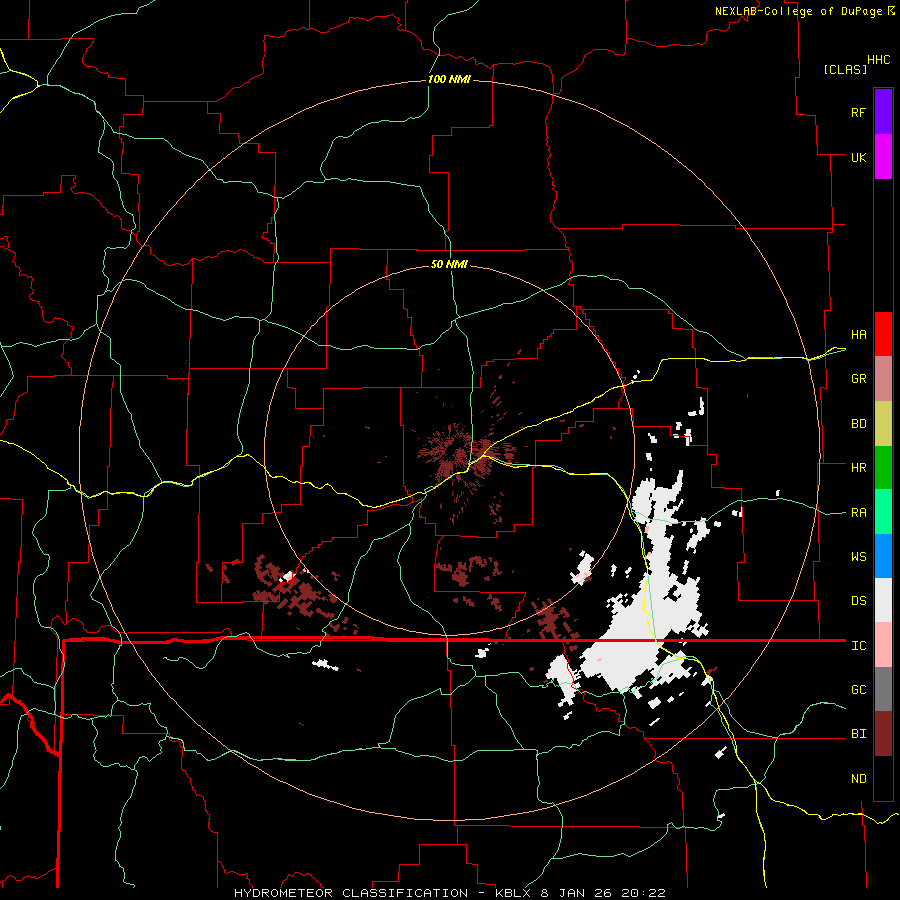Click the IC legend label
The height and width of the screenshot is (900, 900).
pos(858,646)
